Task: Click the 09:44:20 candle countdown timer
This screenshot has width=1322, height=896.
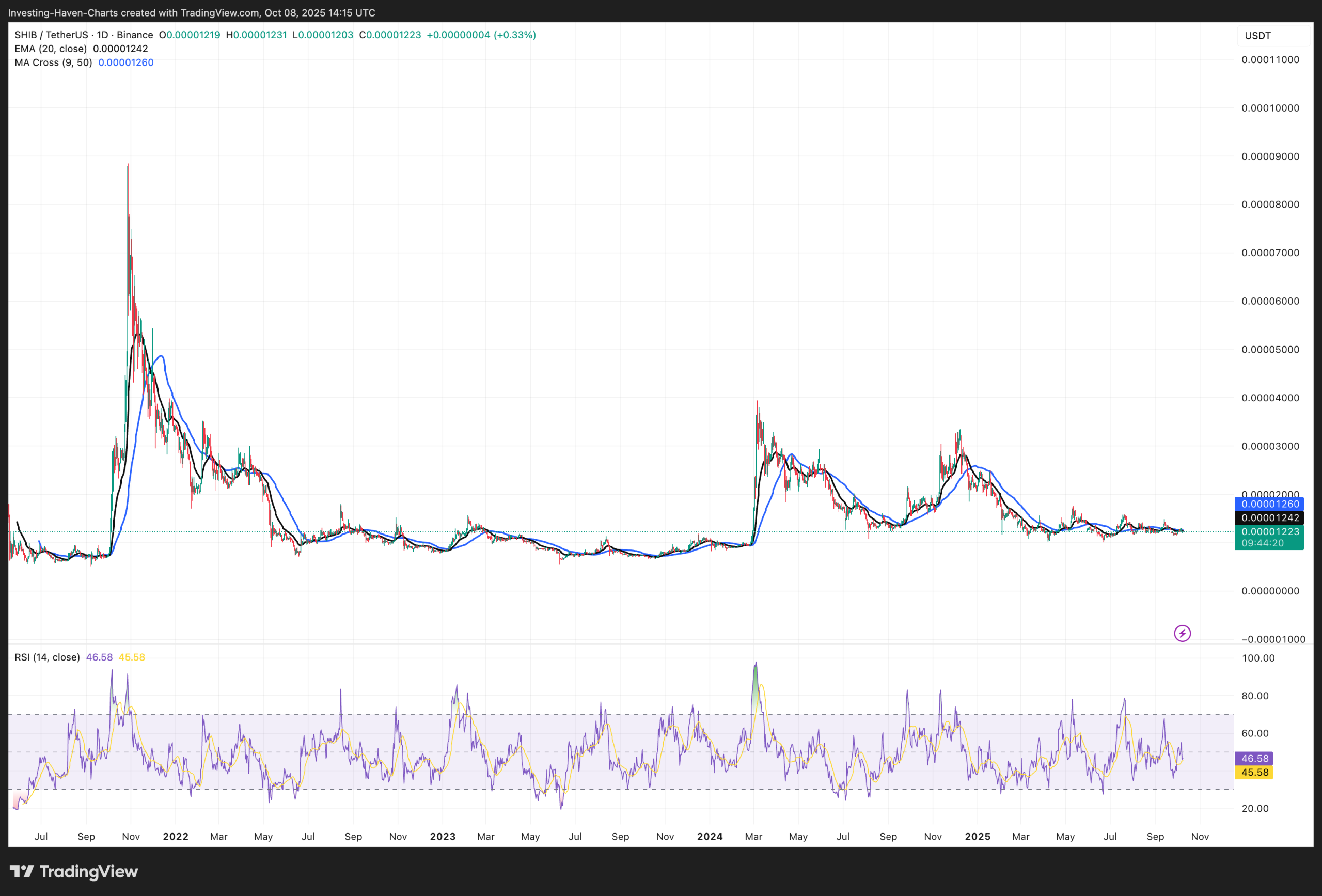Action: click(x=1262, y=543)
